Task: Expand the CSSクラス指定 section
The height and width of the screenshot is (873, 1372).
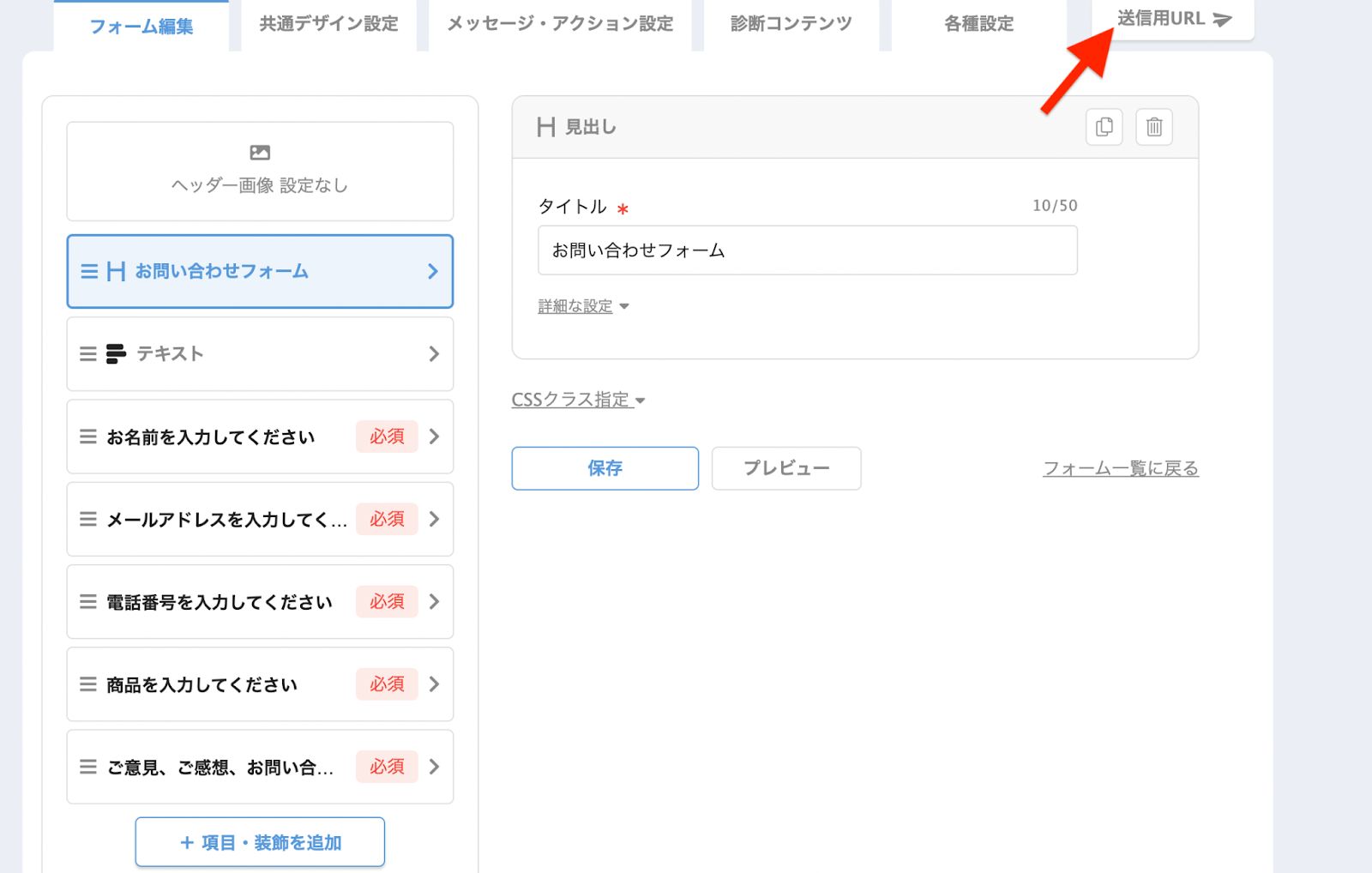Action: pos(578,400)
